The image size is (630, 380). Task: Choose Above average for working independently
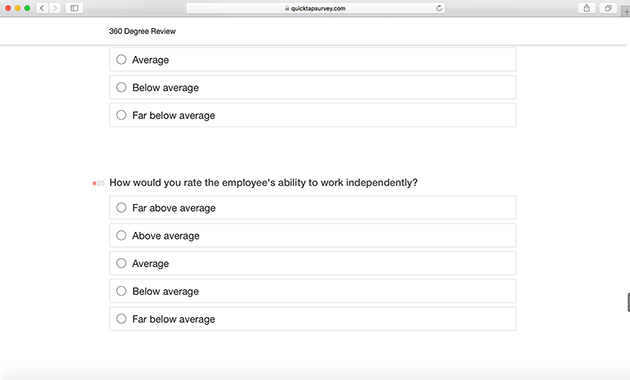pyautogui.click(x=313, y=235)
